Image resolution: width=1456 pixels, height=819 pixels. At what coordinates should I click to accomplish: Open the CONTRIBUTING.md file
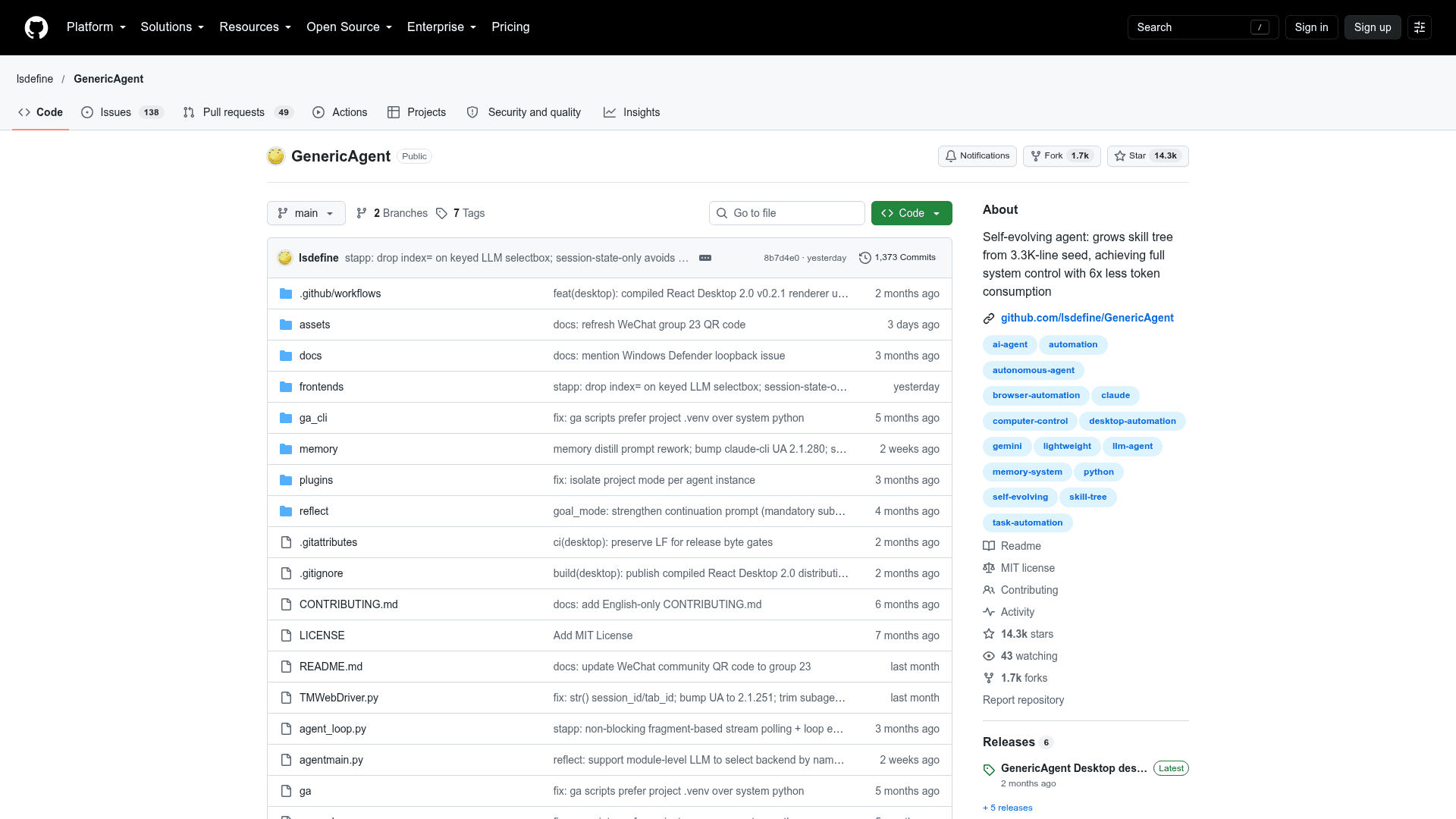[x=348, y=604]
